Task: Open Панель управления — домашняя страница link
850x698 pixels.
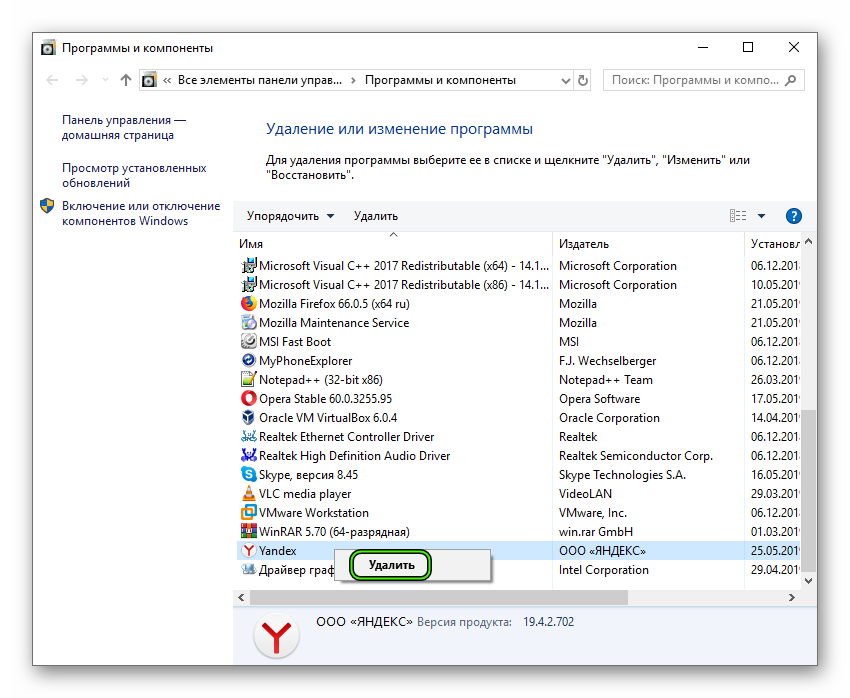Action: click(x=124, y=127)
